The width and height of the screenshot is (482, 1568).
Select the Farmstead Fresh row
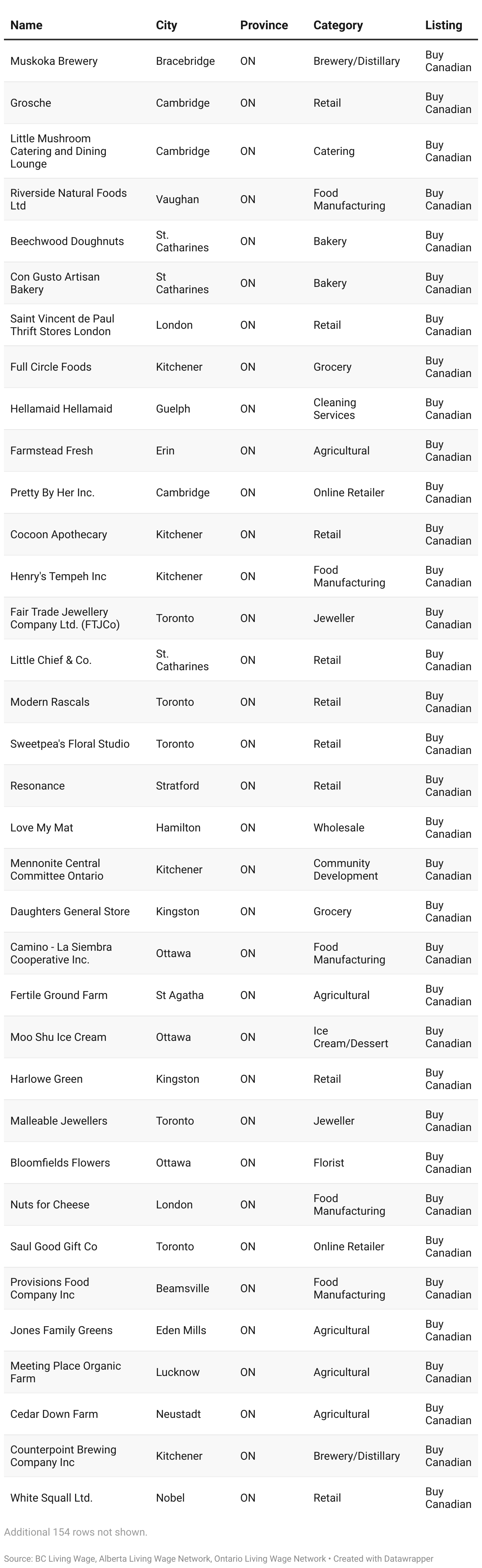point(241,450)
